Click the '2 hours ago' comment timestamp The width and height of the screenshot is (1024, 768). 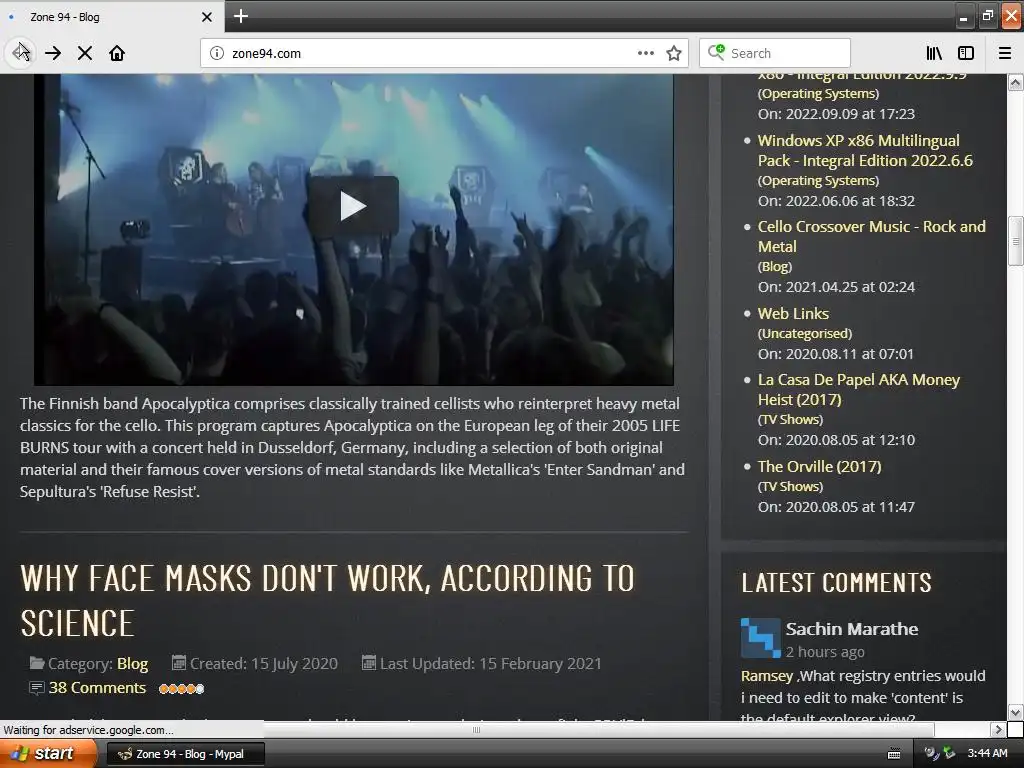[x=825, y=652]
